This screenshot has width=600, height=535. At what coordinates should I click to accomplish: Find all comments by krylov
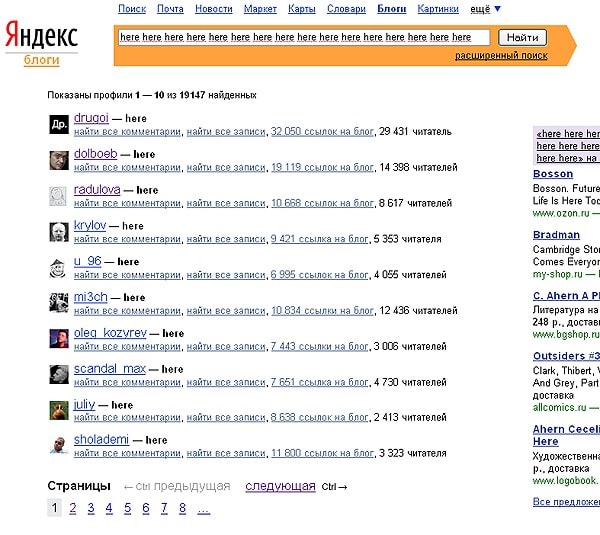point(127,239)
